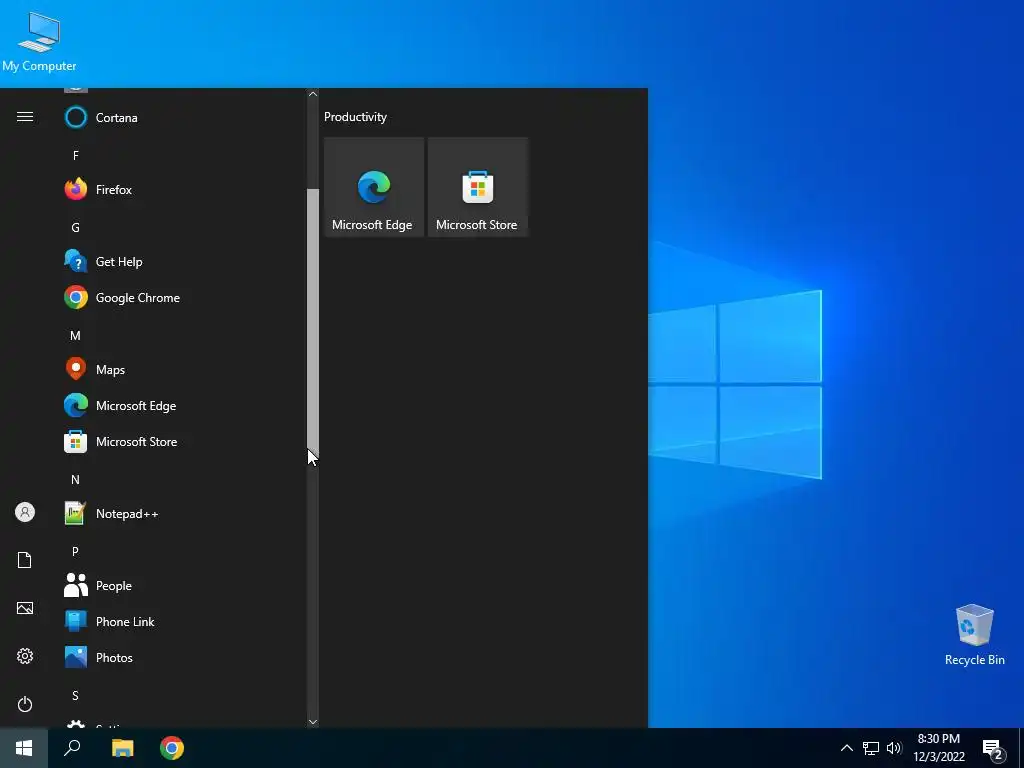1024x768 pixels.
Task: Click the letter G section header
Action: tap(76, 227)
